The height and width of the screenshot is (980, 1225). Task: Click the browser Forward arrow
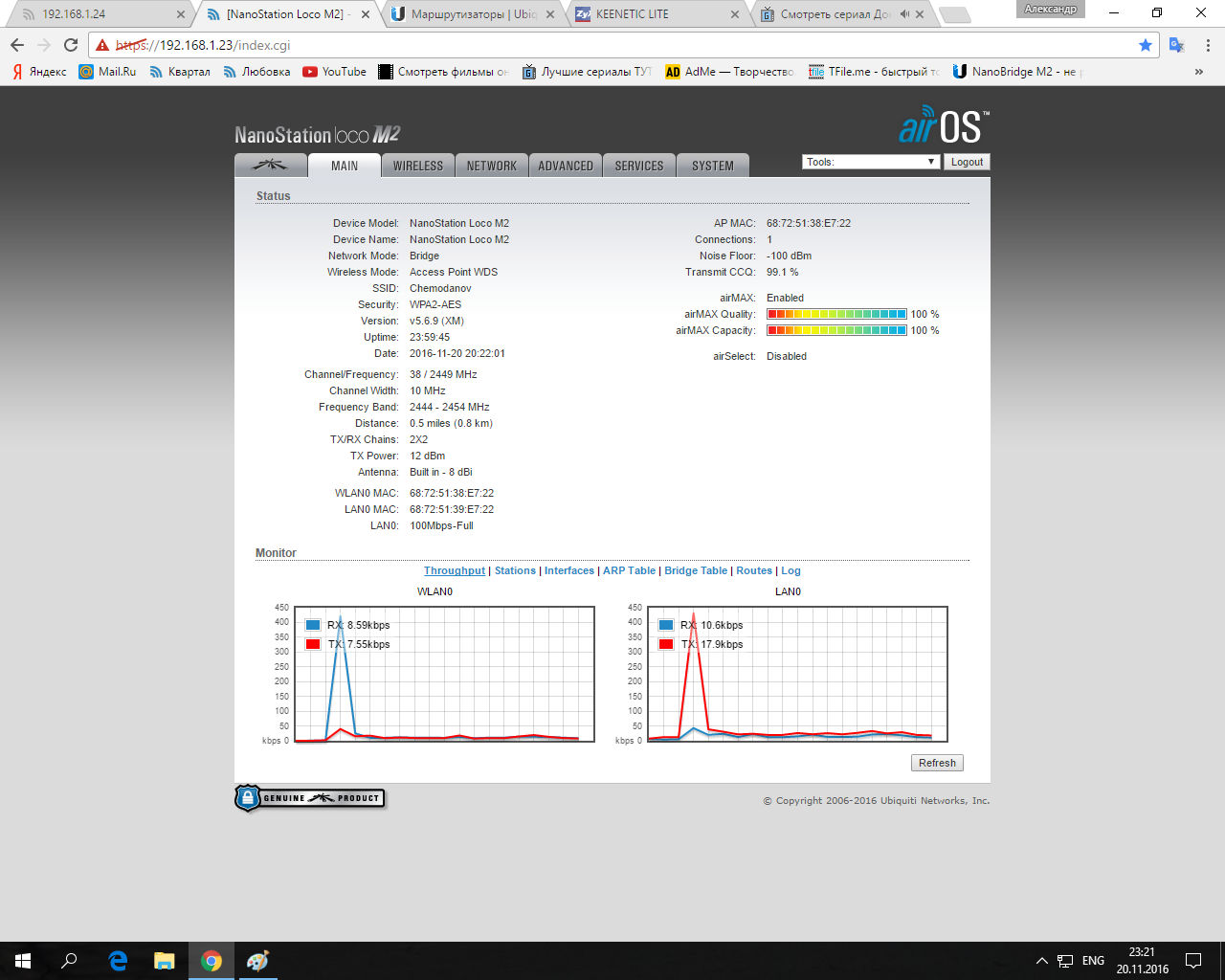(44, 45)
